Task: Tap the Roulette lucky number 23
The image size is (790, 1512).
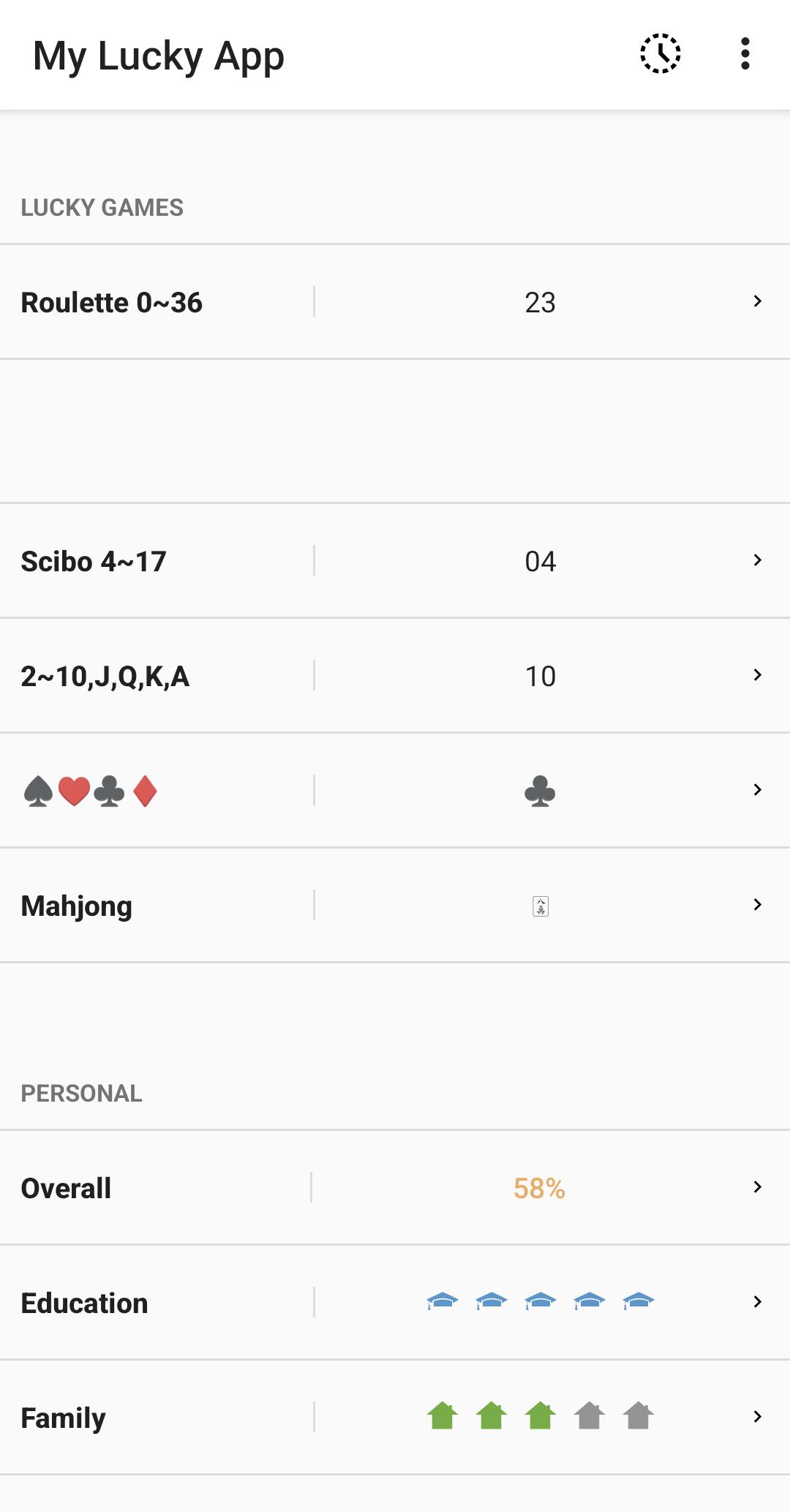Action: (541, 303)
